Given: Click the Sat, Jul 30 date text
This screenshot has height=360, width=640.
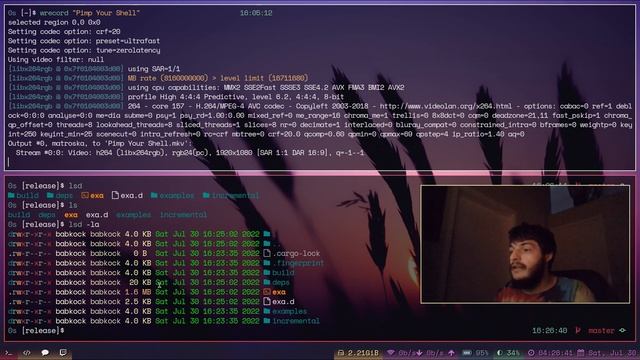Looking at the screenshot, I should 612,353.
